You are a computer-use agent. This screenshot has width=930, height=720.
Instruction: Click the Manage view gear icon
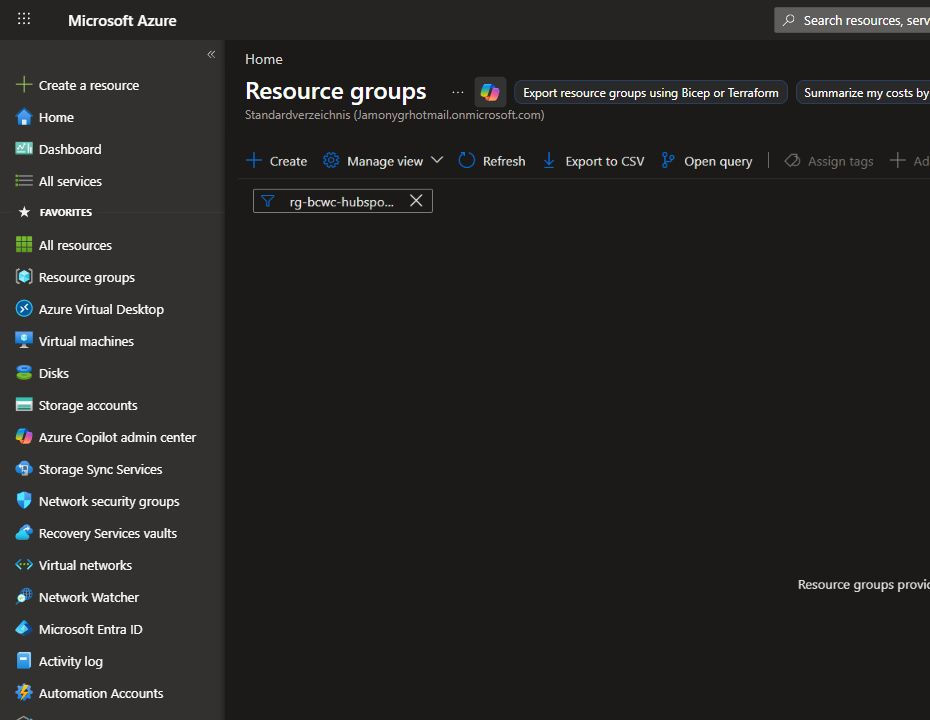tap(331, 160)
